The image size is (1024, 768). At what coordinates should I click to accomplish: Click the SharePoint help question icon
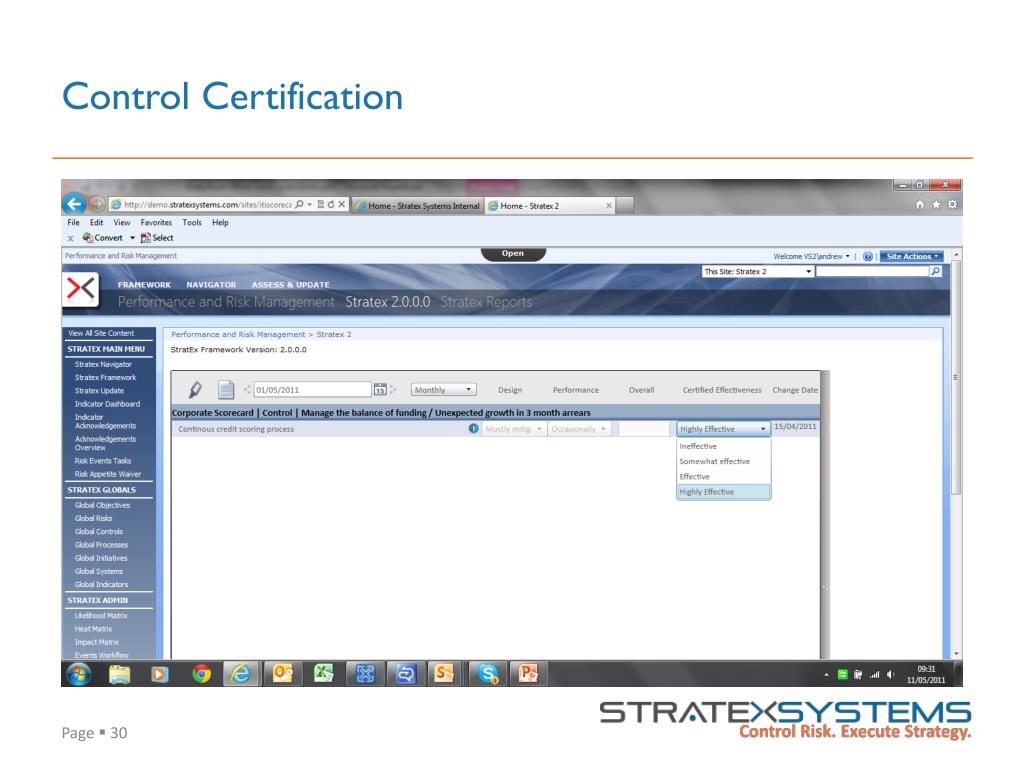pyautogui.click(x=867, y=257)
